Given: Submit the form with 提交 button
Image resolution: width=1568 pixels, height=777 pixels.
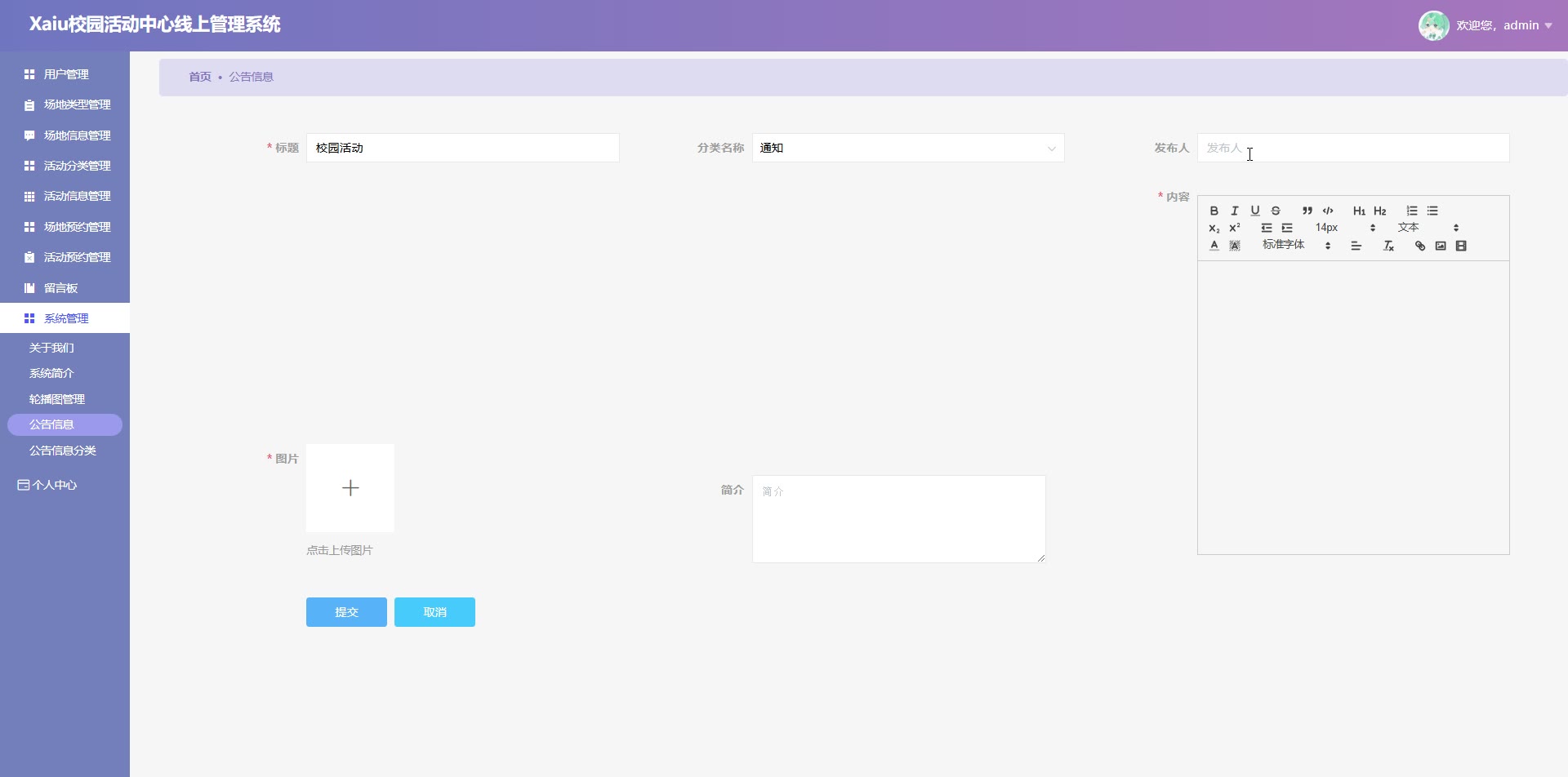Looking at the screenshot, I should point(346,612).
